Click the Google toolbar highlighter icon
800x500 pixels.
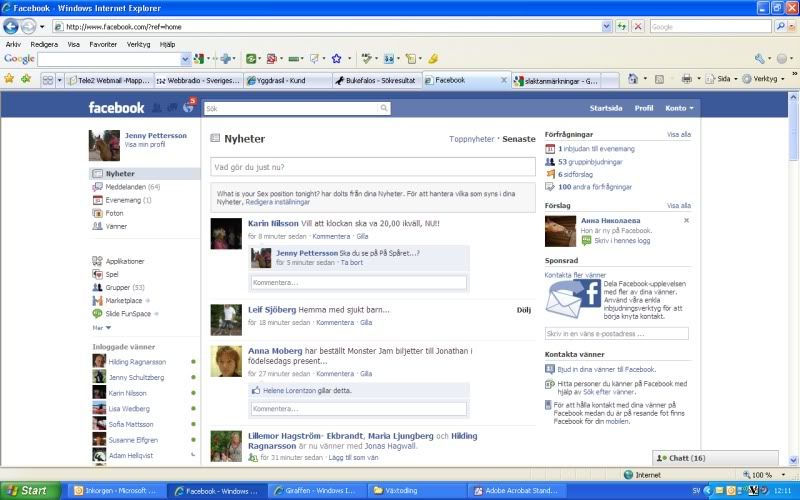point(433,59)
